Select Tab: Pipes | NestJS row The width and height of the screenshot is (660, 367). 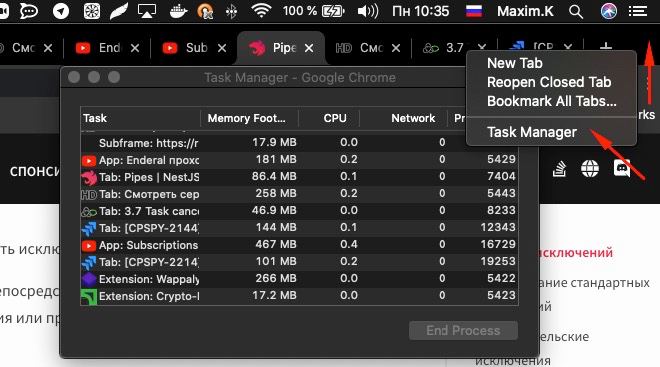click(299, 176)
